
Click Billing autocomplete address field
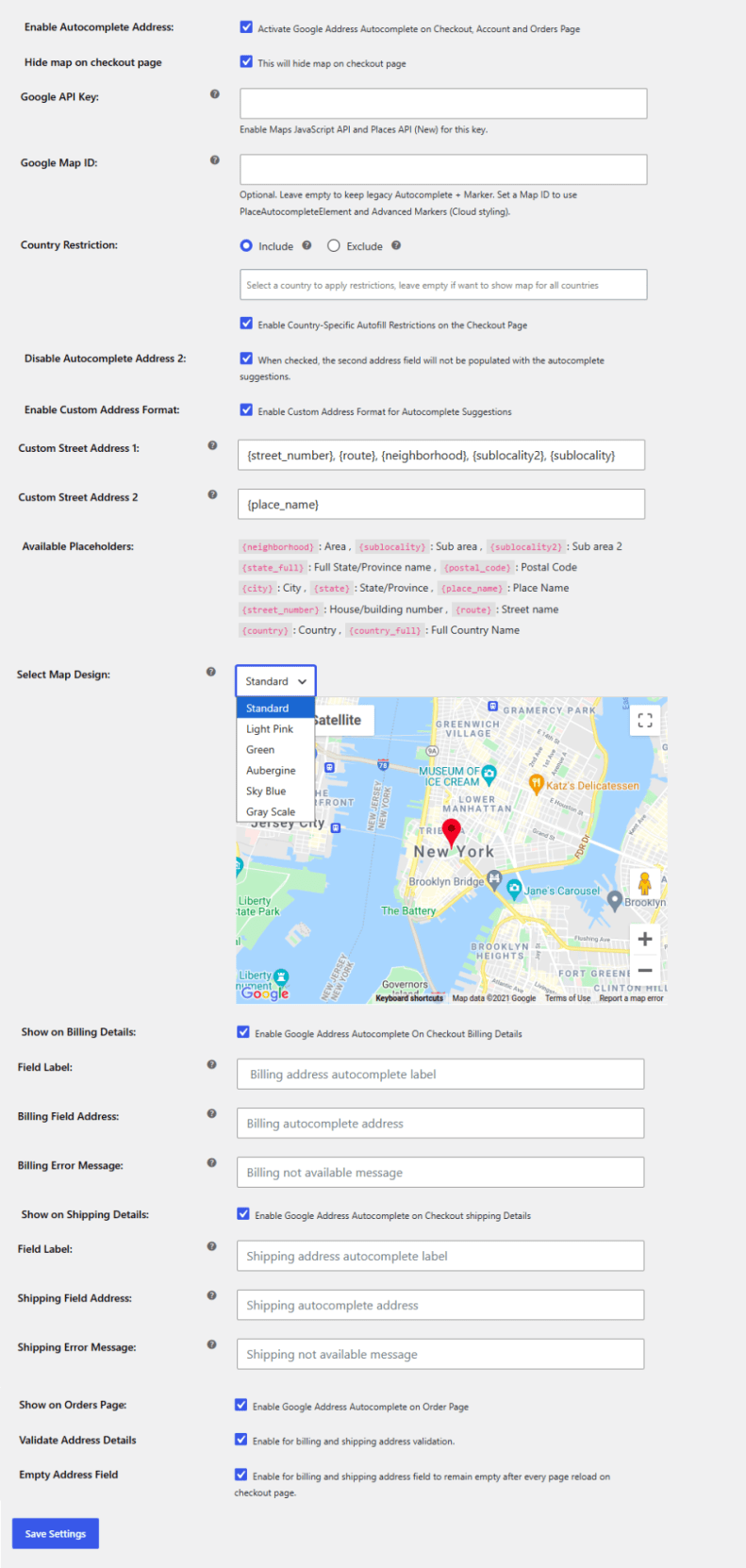click(x=440, y=1123)
